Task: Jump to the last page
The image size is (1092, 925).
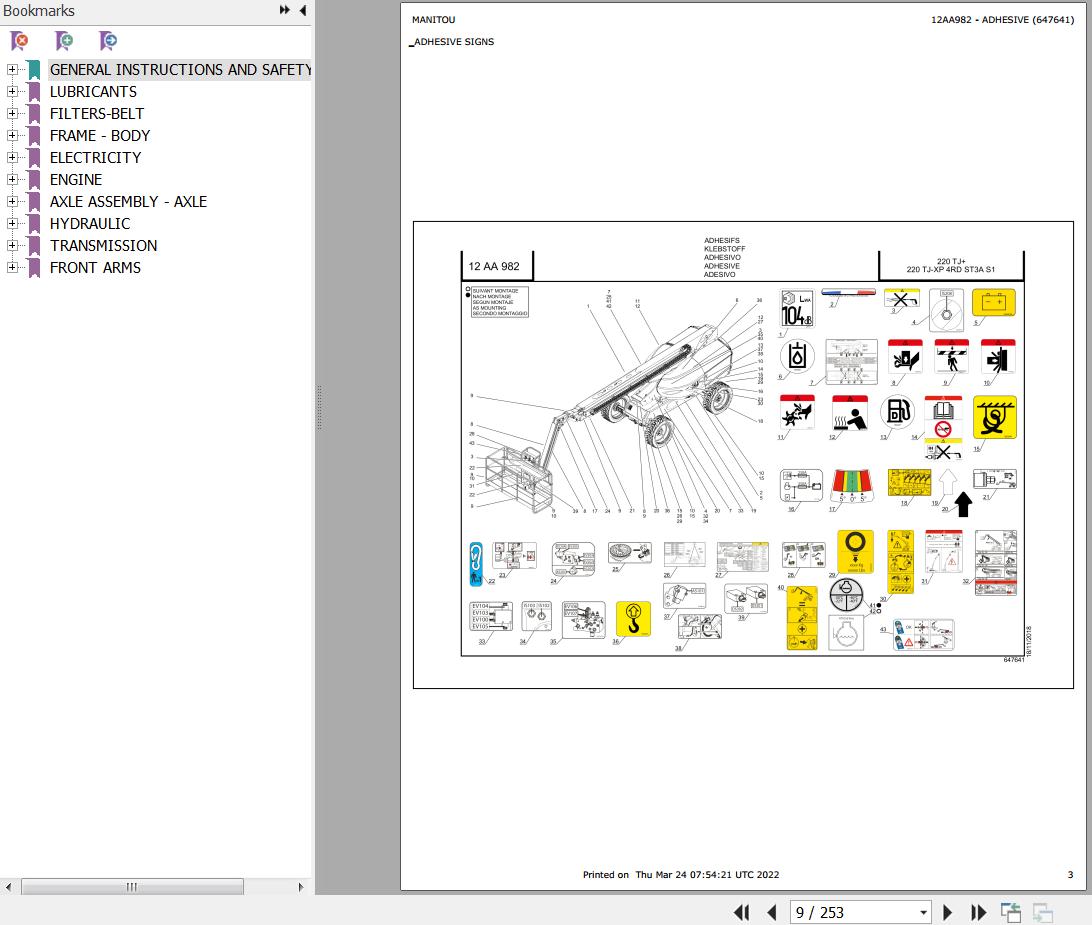Action: [978, 912]
